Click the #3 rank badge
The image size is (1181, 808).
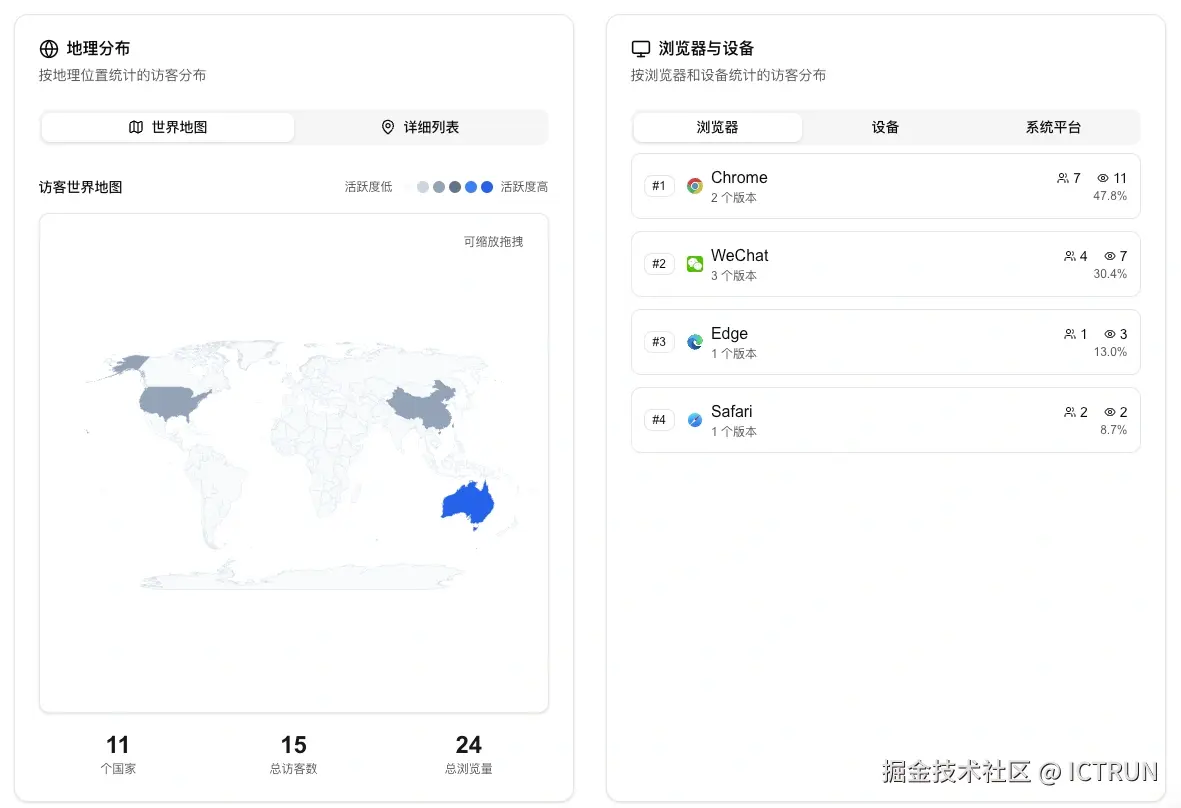tap(659, 342)
